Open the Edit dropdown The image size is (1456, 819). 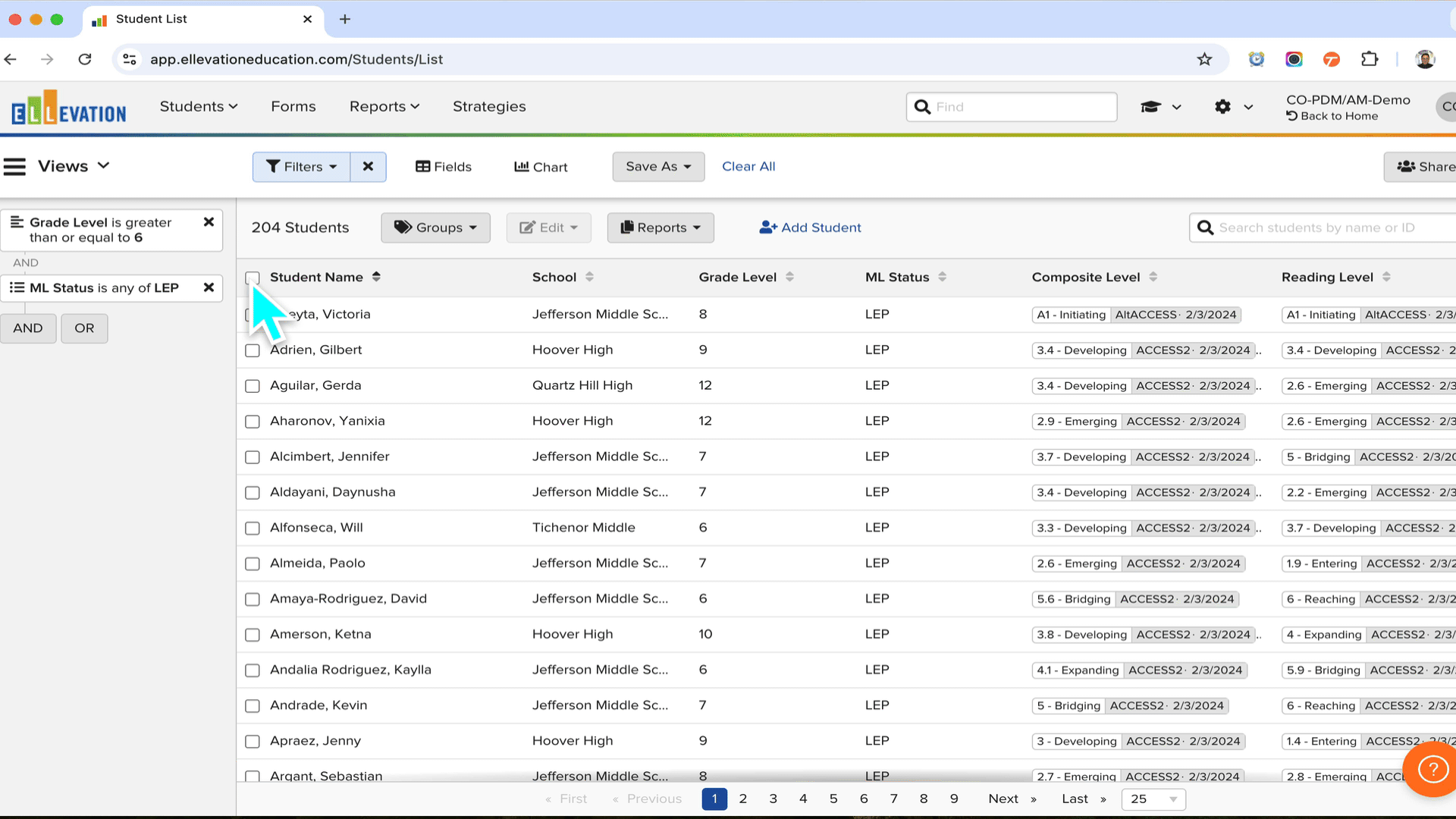click(548, 227)
